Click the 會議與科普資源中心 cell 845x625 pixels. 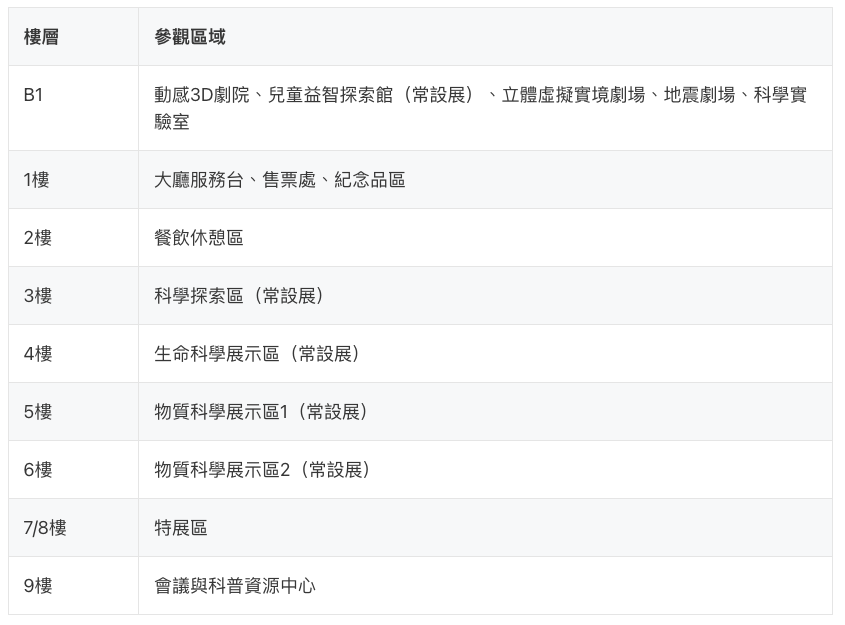(x=235, y=586)
